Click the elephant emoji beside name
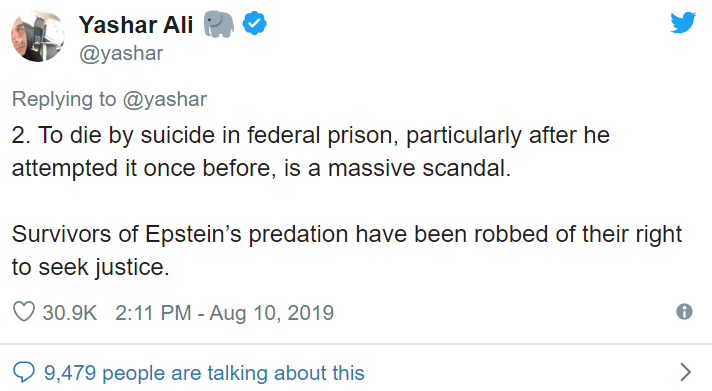This screenshot has height=391, width=712. coord(219,24)
